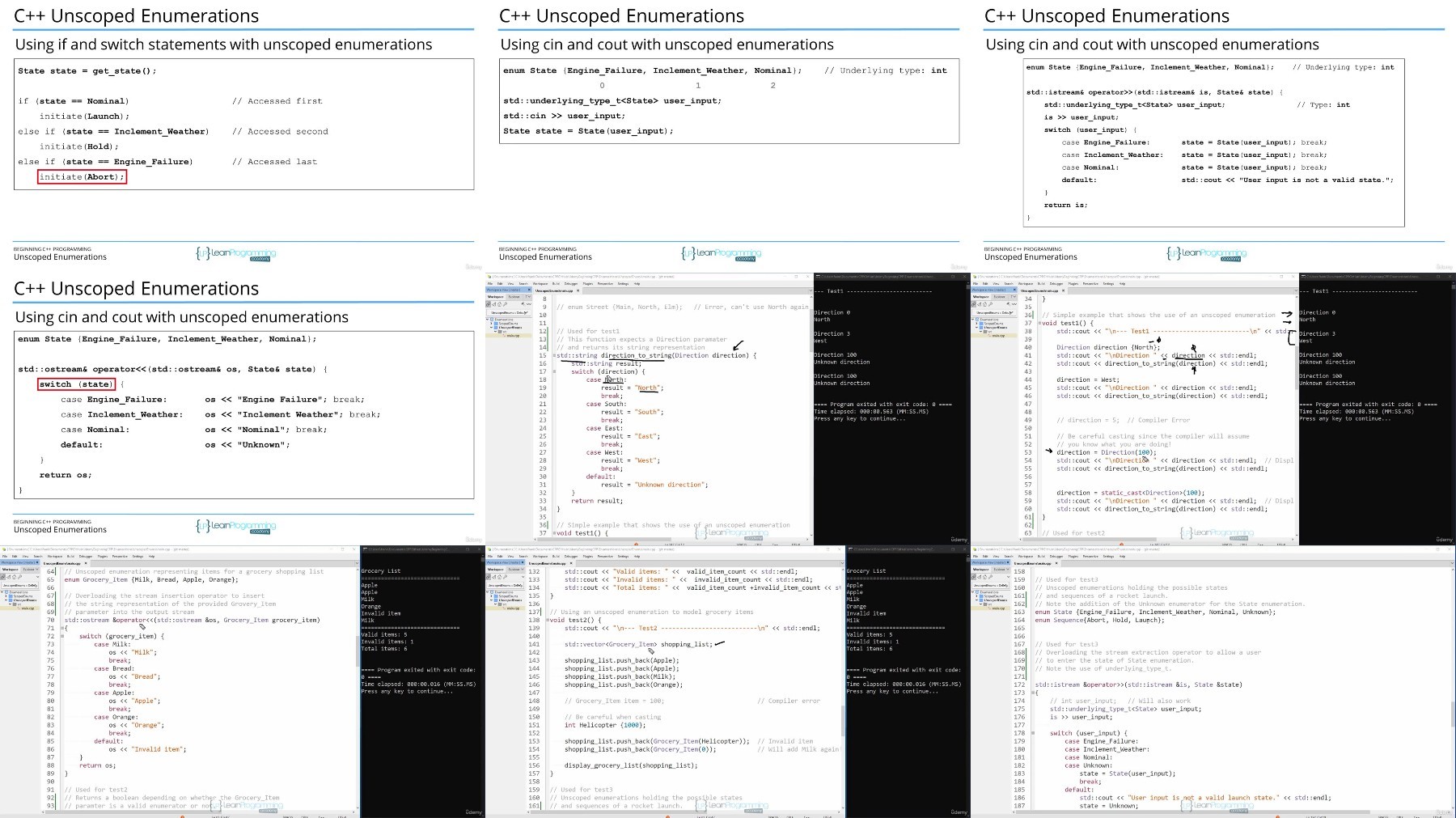Open Debugger menu in the test1 code window
The width and height of the screenshot is (1456, 818).
[1056, 283]
